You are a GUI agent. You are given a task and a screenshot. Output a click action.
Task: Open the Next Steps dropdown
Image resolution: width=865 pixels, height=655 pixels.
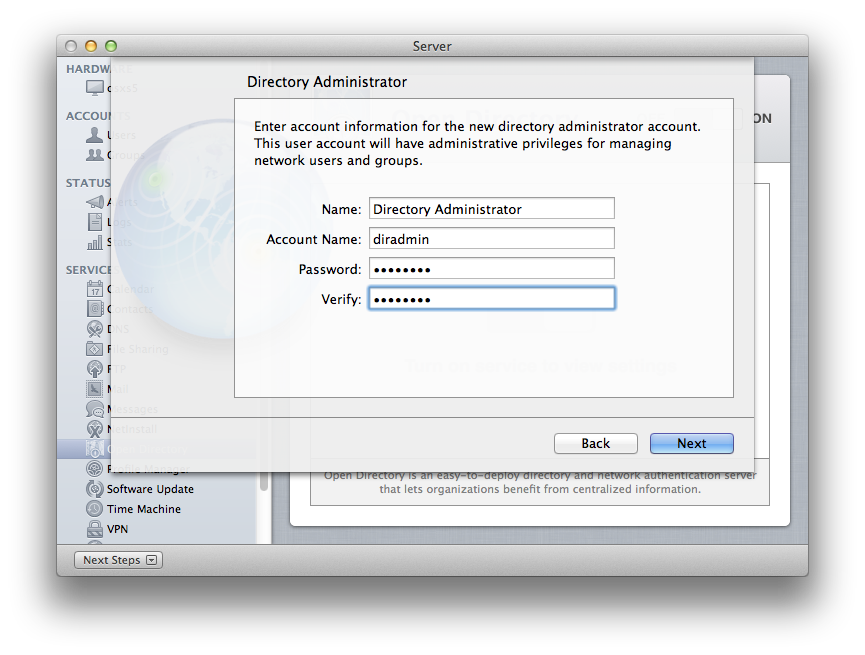pyautogui.click(x=118, y=560)
